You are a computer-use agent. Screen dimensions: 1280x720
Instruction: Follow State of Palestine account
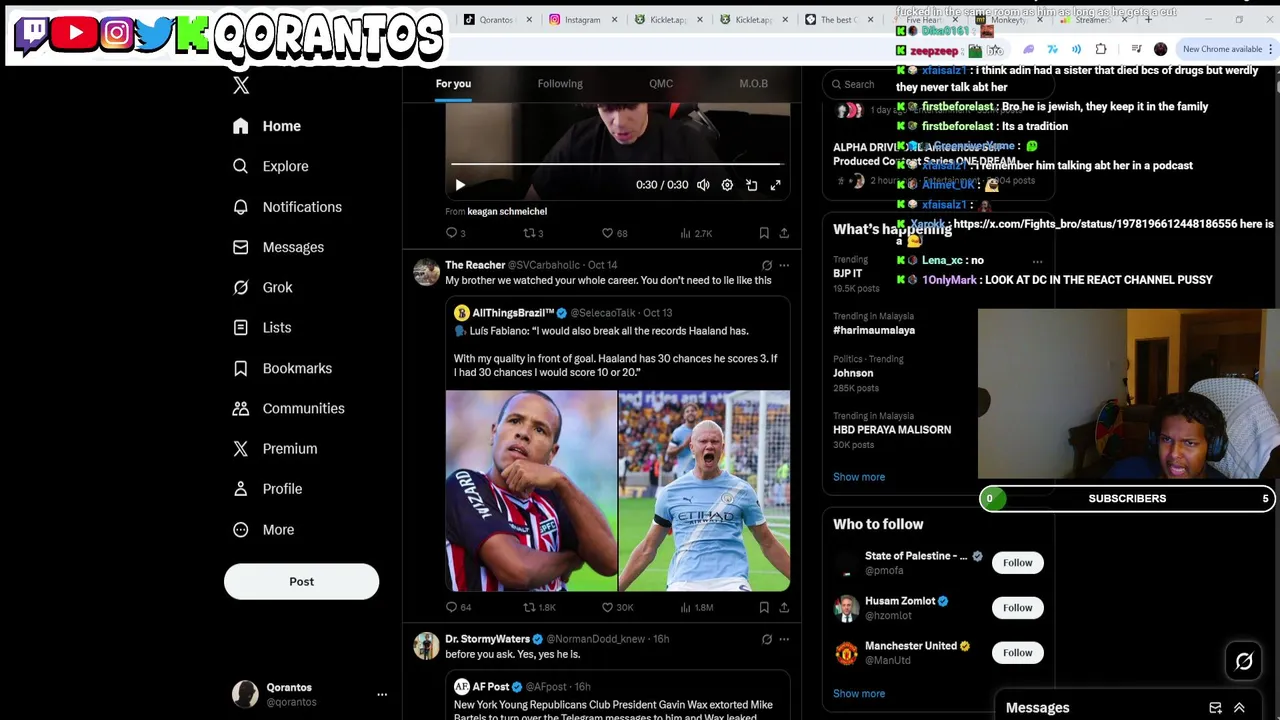1017,563
